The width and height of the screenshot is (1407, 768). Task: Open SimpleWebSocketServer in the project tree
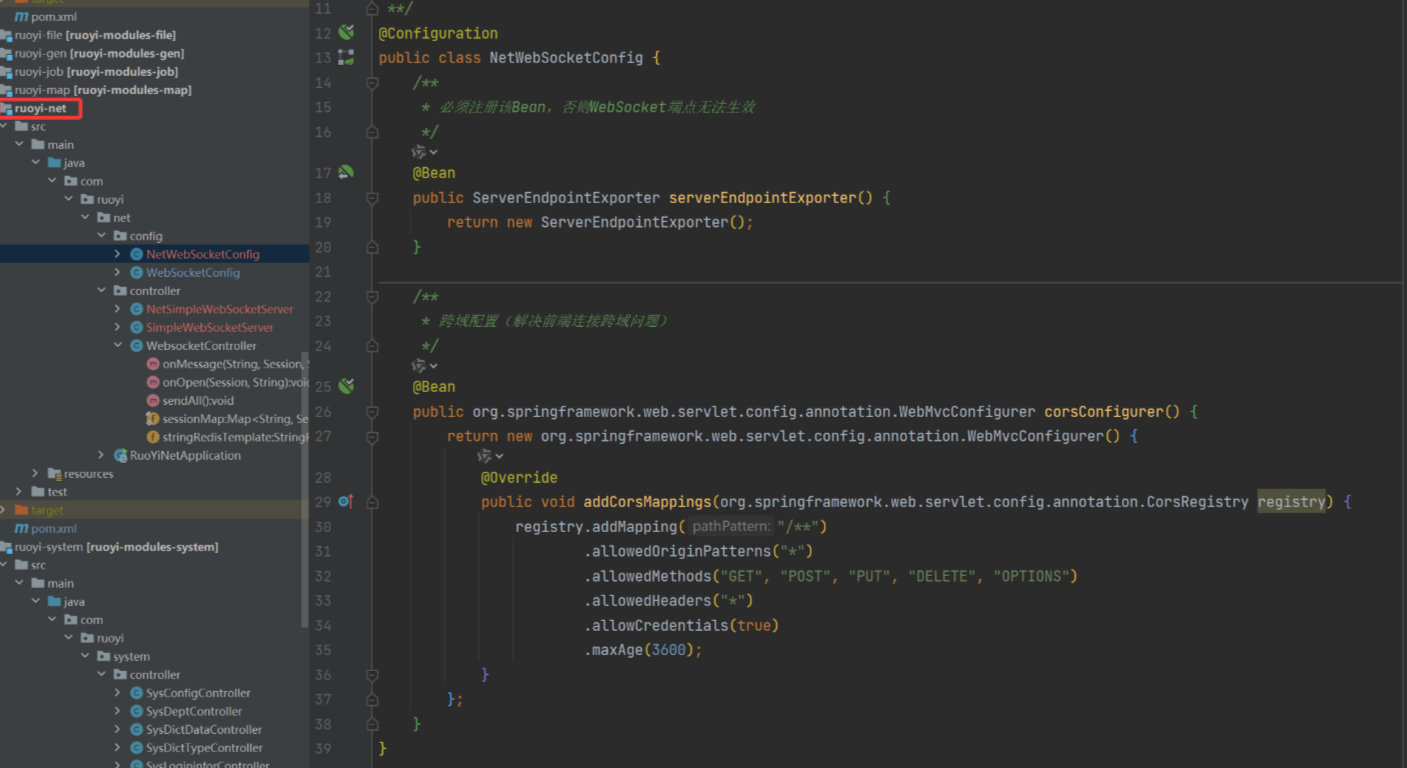tap(209, 328)
